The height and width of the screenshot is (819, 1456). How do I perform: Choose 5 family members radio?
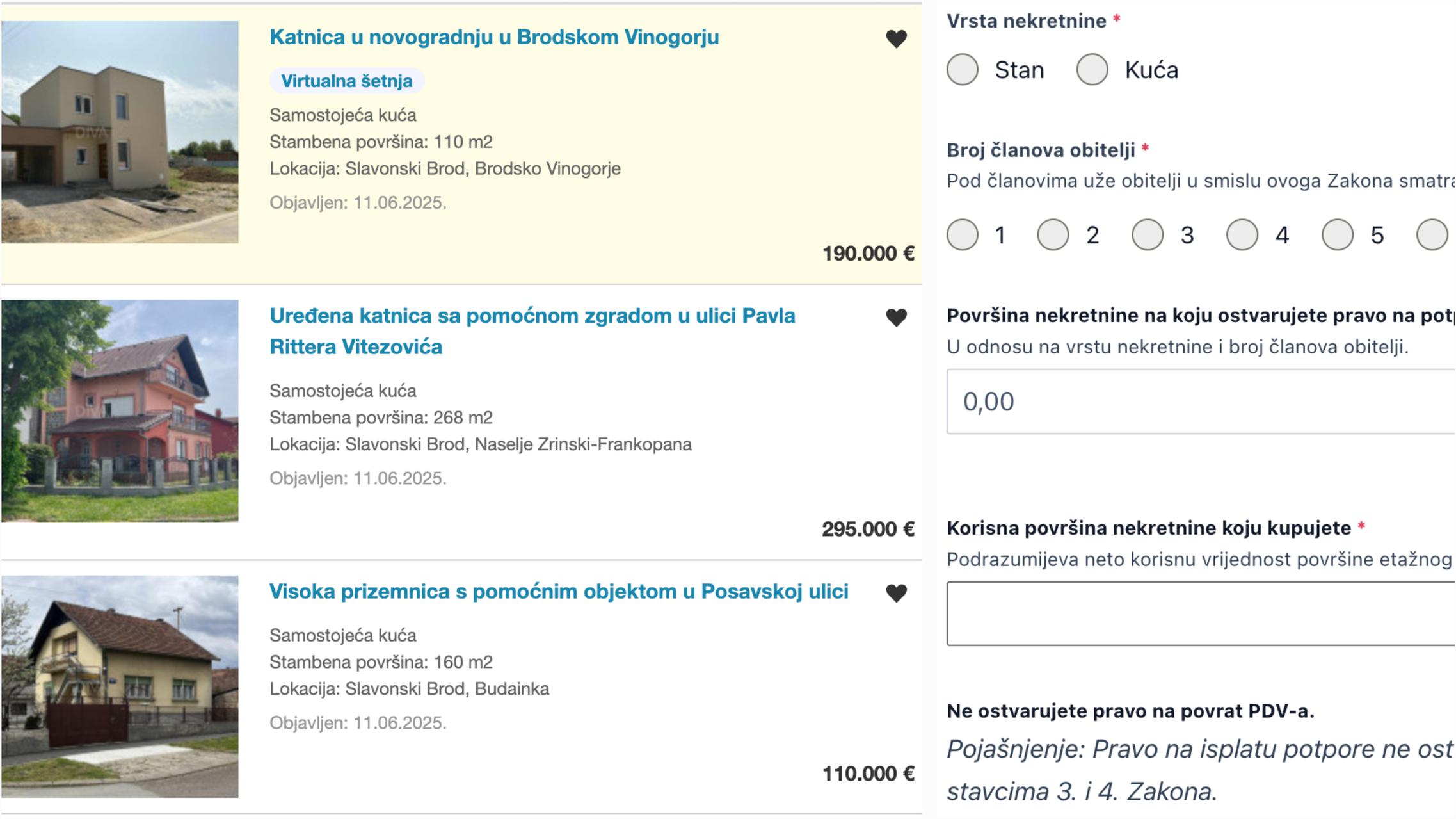click(x=1338, y=235)
